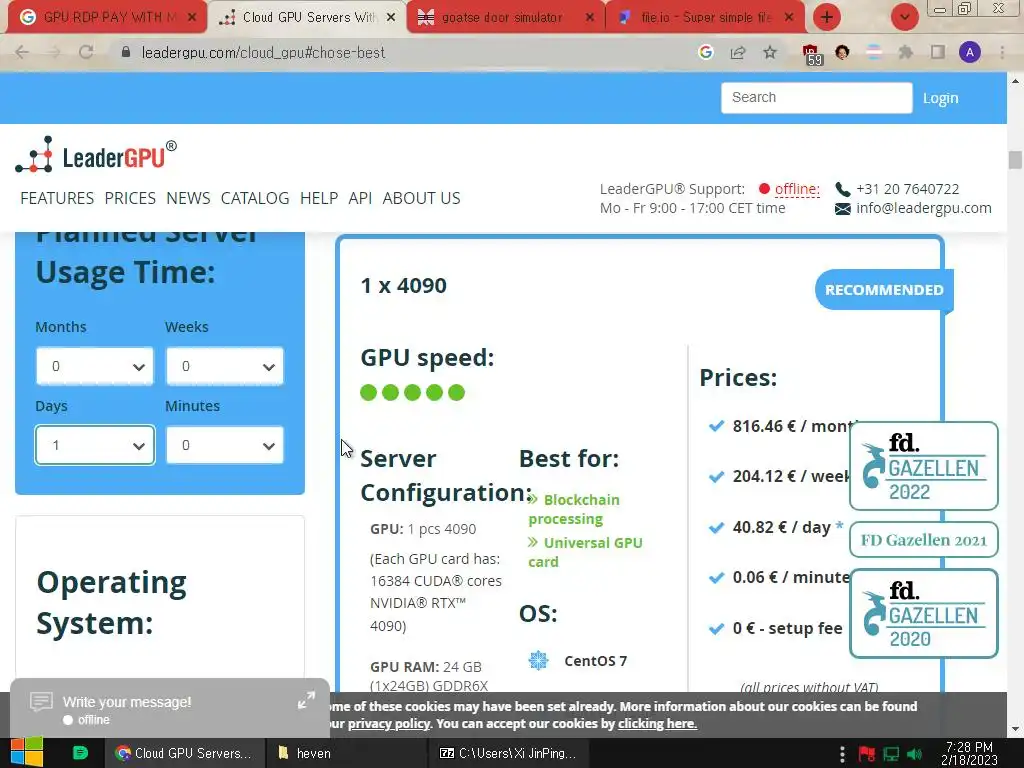This screenshot has height=768, width=1024.
Task: Open ABOUT US menu item
Action: [421, 198]
